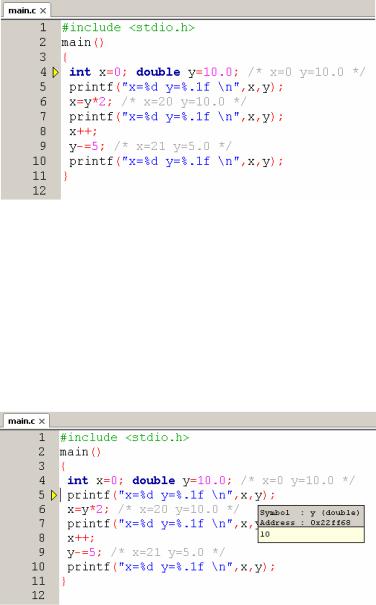Image resolution: width=376 pixels, height=605 pixels.
Task: Click 'y-=5;' on line 9 of lower editor
Action: coord(85,553)
